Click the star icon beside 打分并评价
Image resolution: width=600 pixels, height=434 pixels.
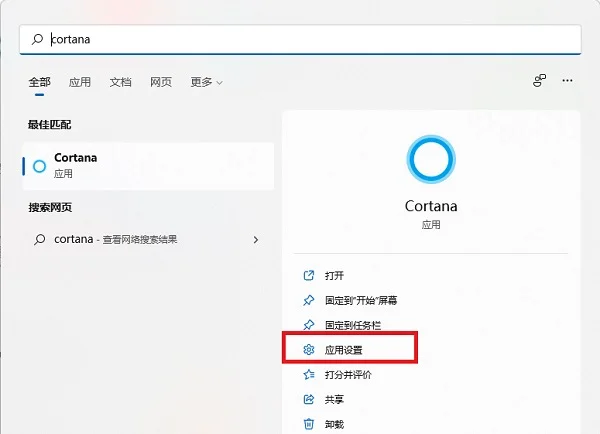tap(308, 375)
